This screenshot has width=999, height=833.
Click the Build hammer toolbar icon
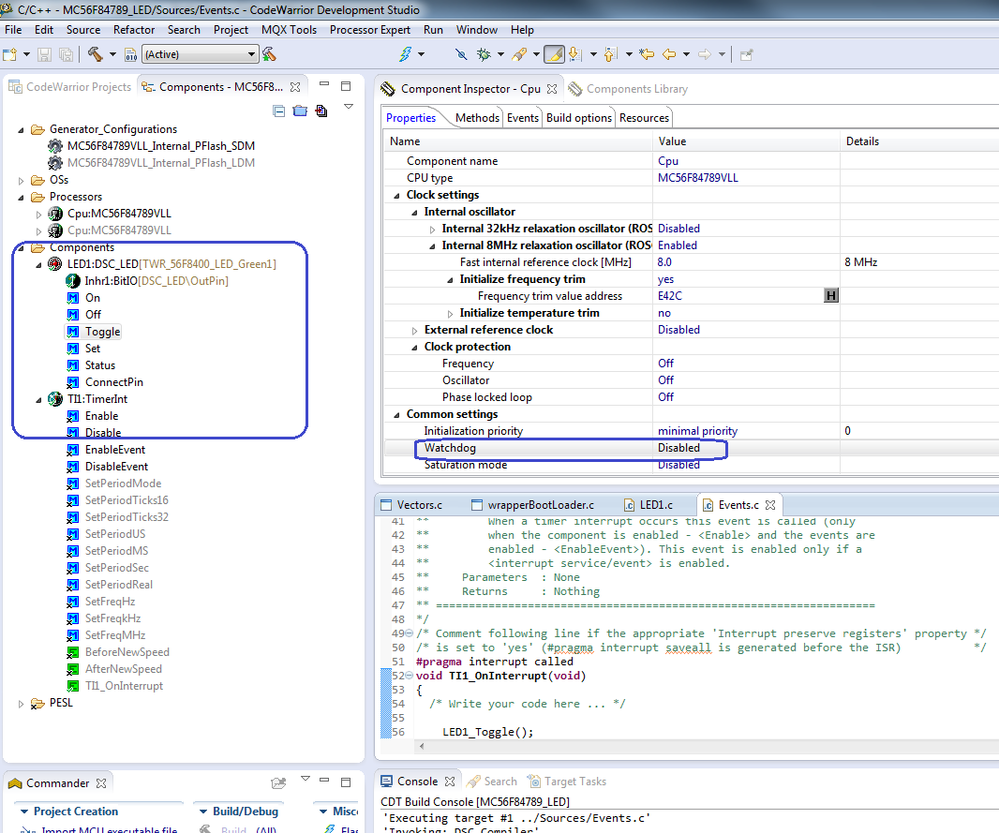[x=95, y=54]
